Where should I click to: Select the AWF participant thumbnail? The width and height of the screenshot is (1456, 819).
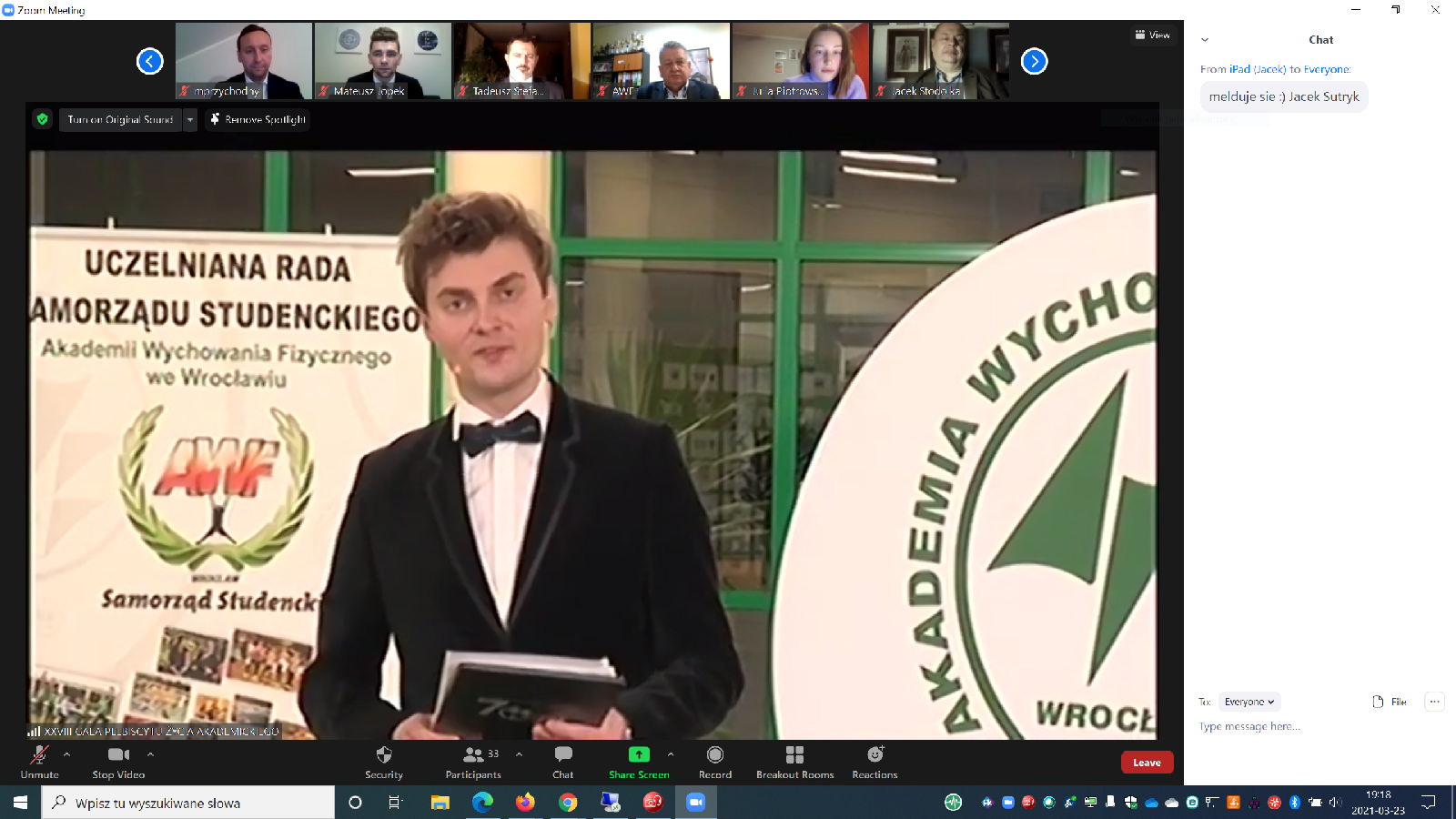point(662,61)
